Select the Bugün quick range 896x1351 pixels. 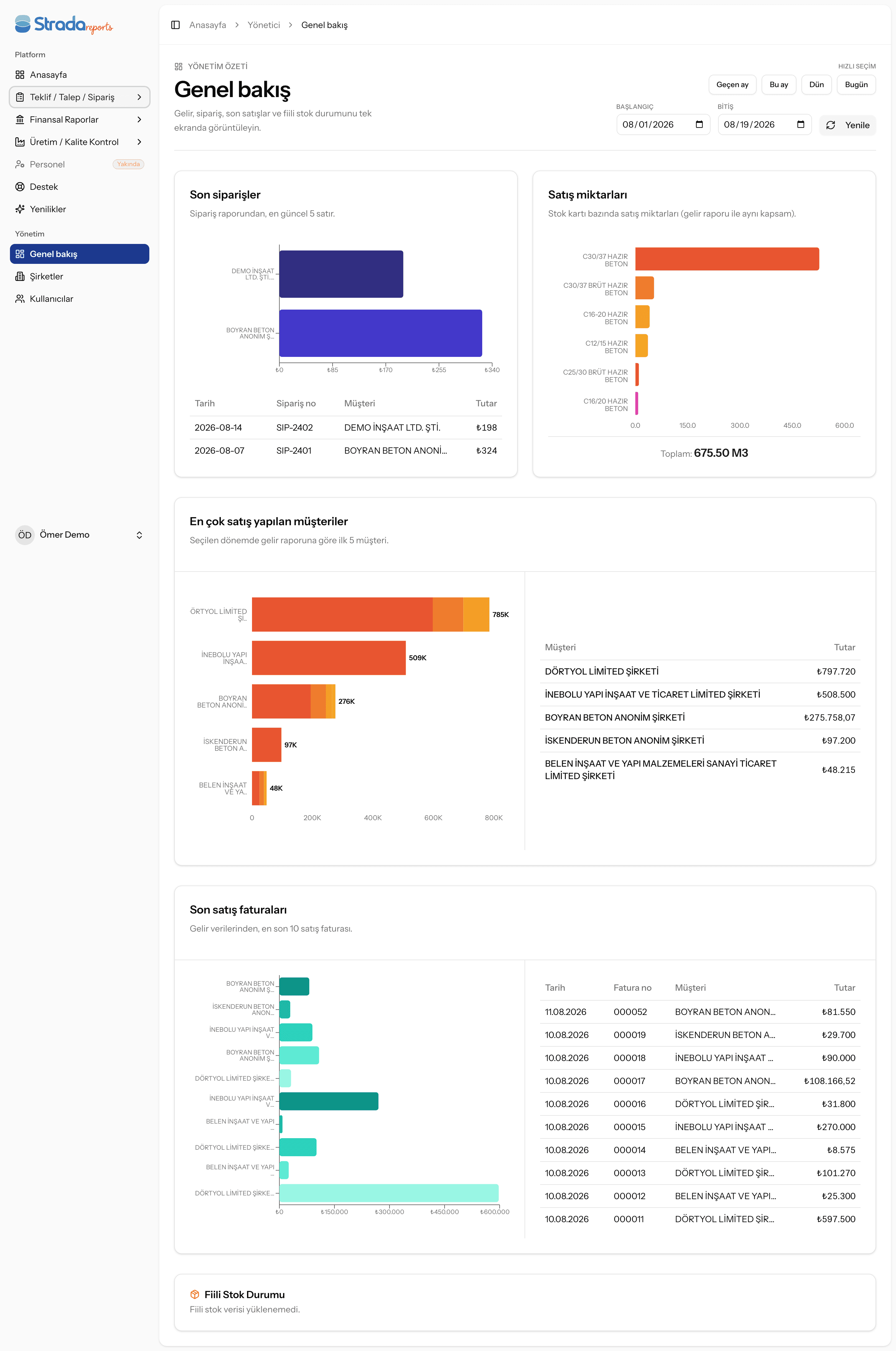(x=856, y=85)
